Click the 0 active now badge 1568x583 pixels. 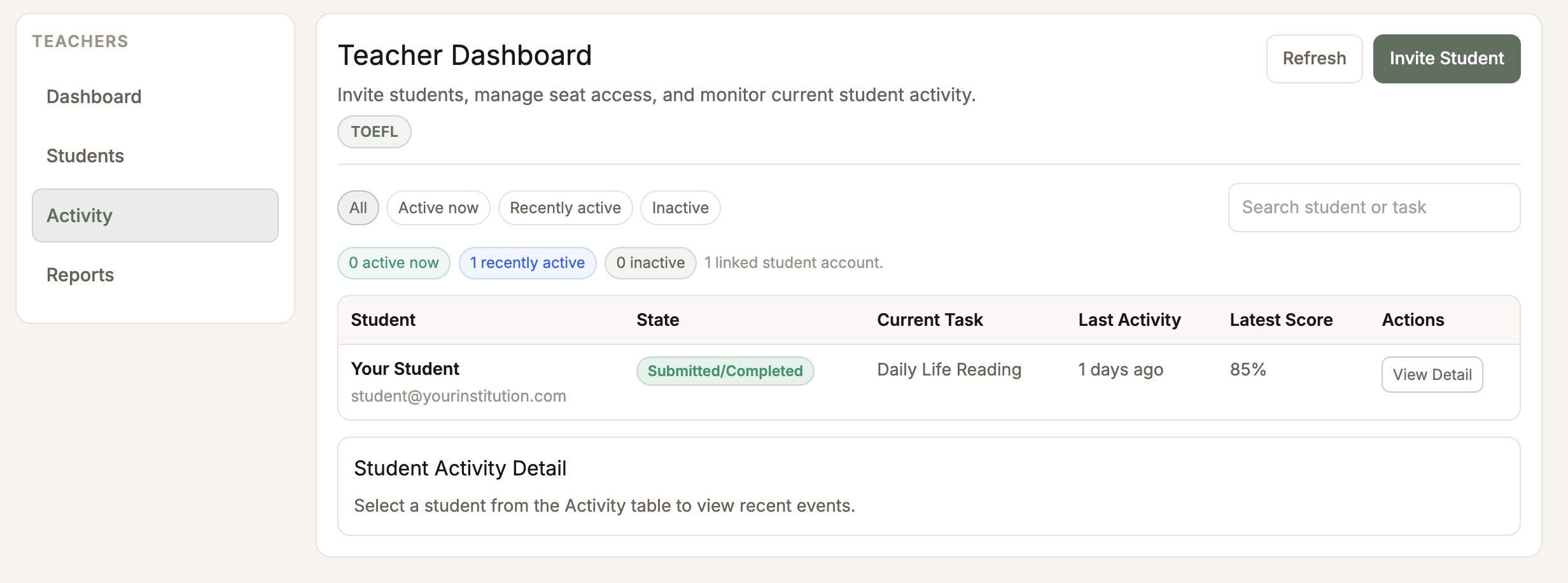393,262
